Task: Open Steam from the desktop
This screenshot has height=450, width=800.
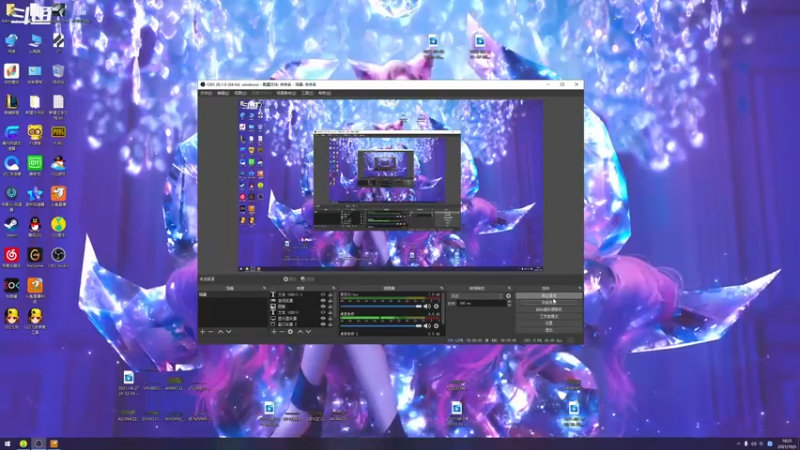Action: [x=11, y=227]
